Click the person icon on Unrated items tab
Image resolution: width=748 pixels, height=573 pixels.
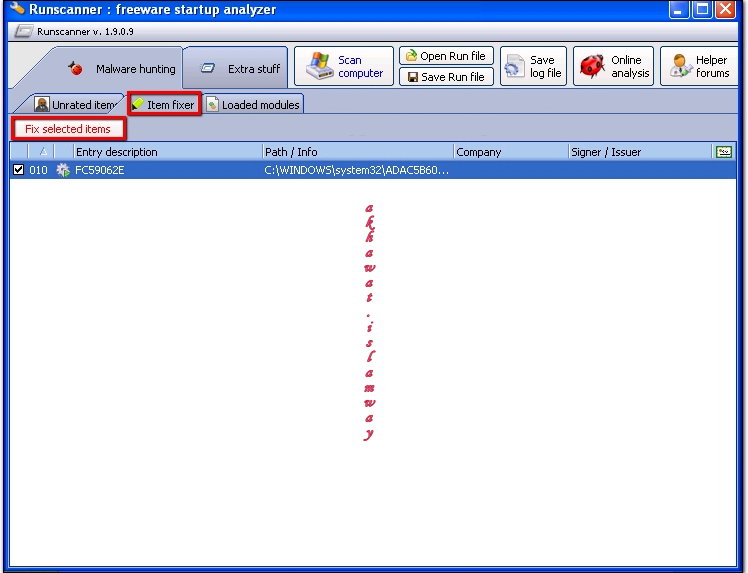pos(42,104)
